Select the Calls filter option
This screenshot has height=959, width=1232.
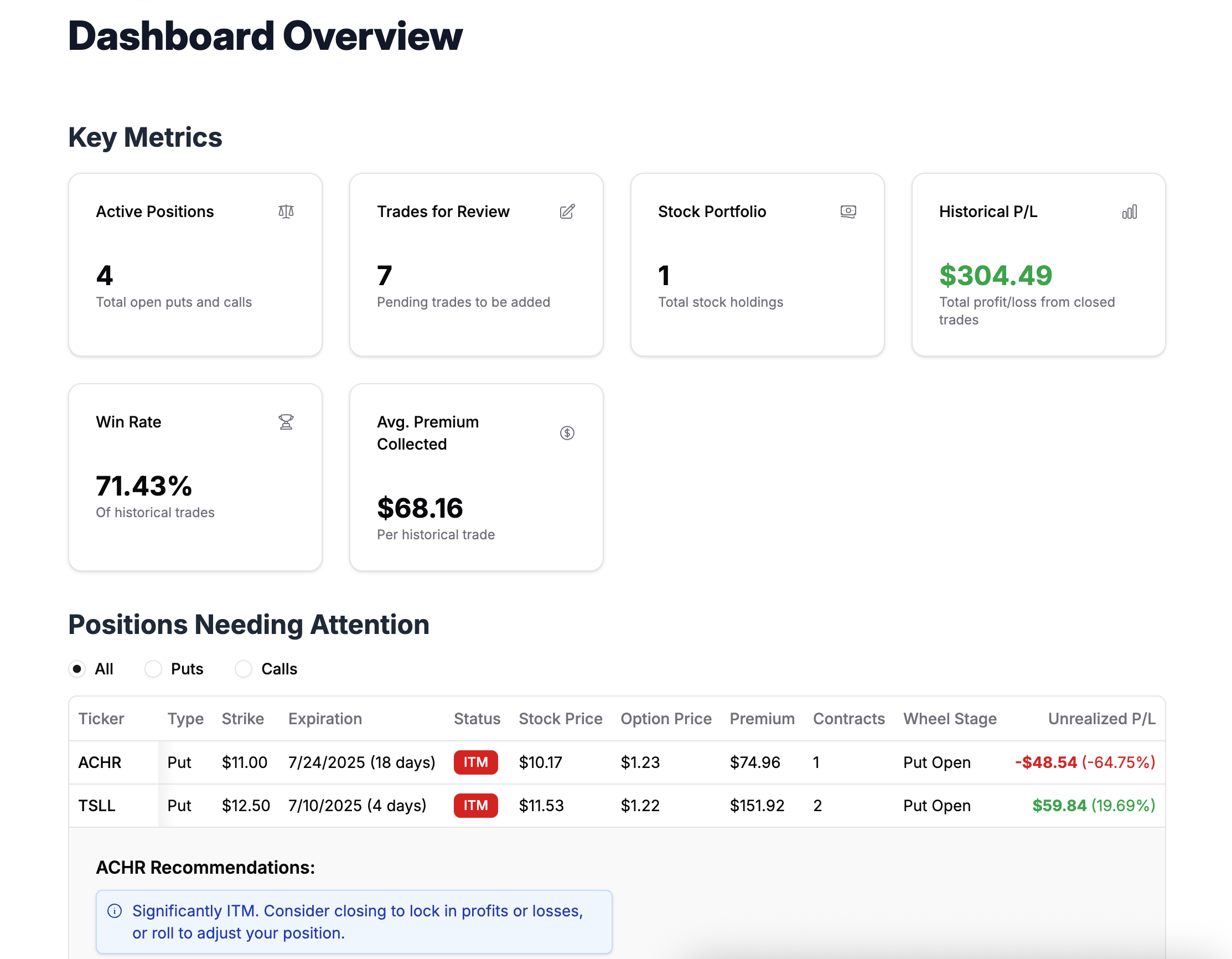pos(243,669)
